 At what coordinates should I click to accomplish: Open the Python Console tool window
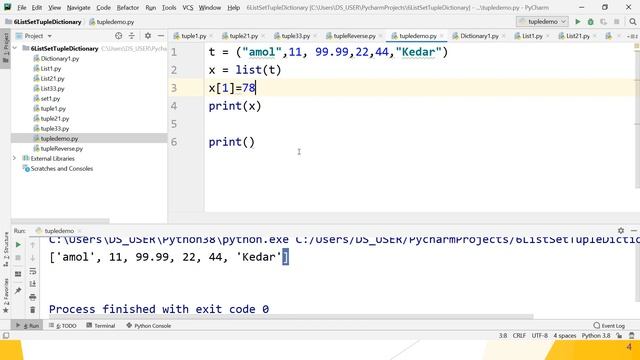click(149, 326)
